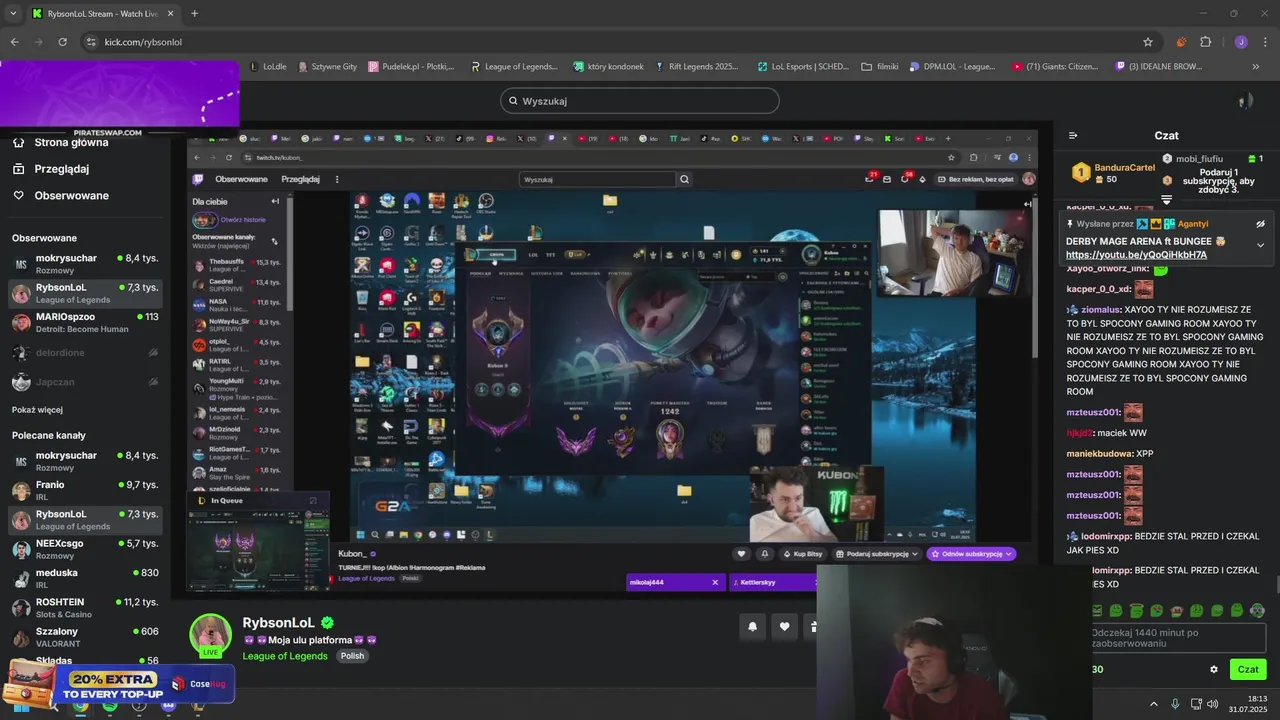Click the last emote with glasses in emote row
Image resolution: width=1280 pixels, height=720 pixels.
pos(1257,610)
